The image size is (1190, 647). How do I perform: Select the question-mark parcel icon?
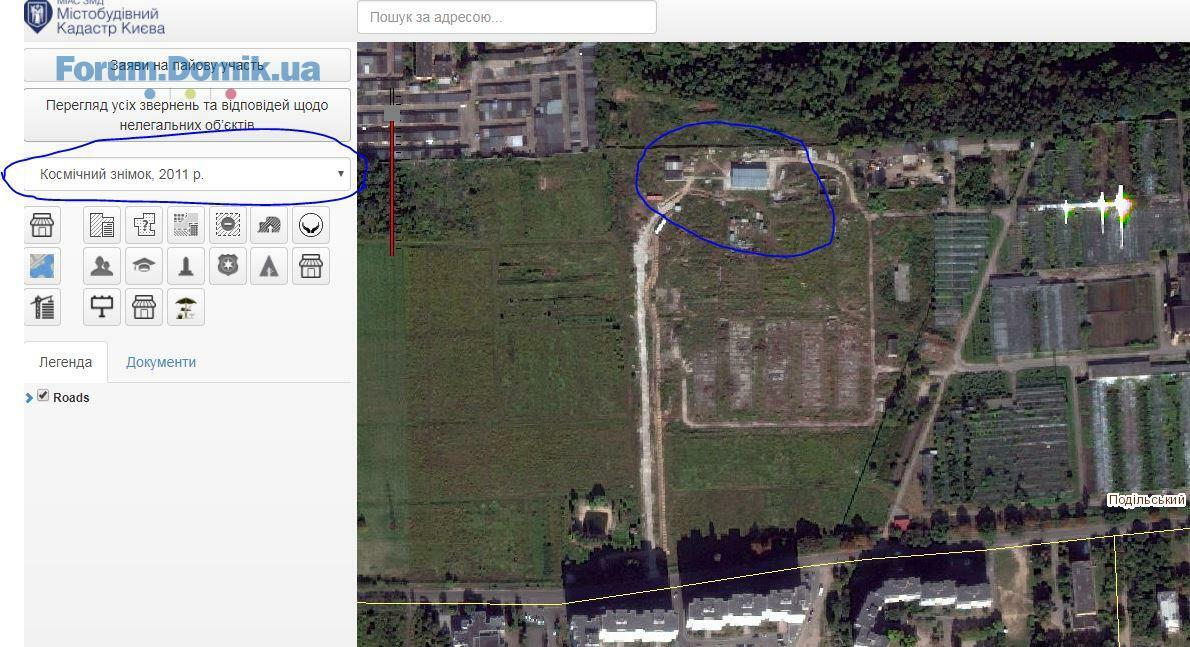click(143, 225)
